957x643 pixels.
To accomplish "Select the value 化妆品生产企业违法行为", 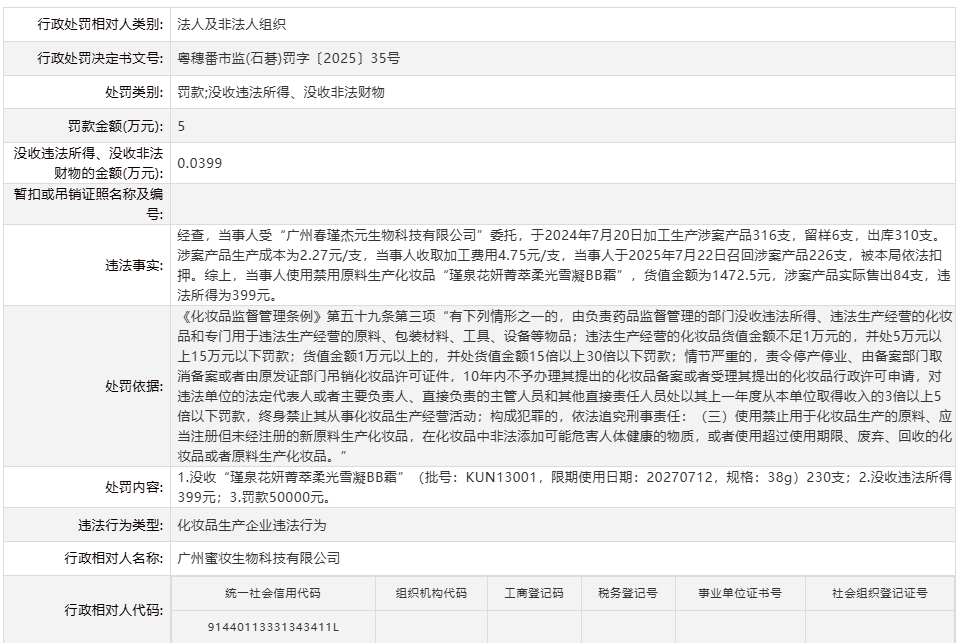I will click(x=252, y=525).
